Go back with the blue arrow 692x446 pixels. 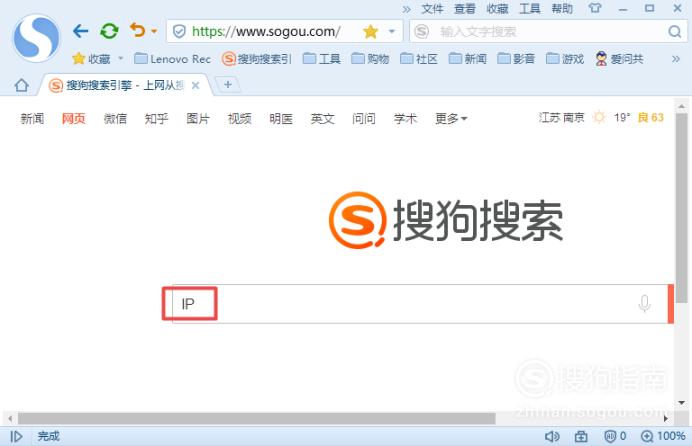click(80, 31)
